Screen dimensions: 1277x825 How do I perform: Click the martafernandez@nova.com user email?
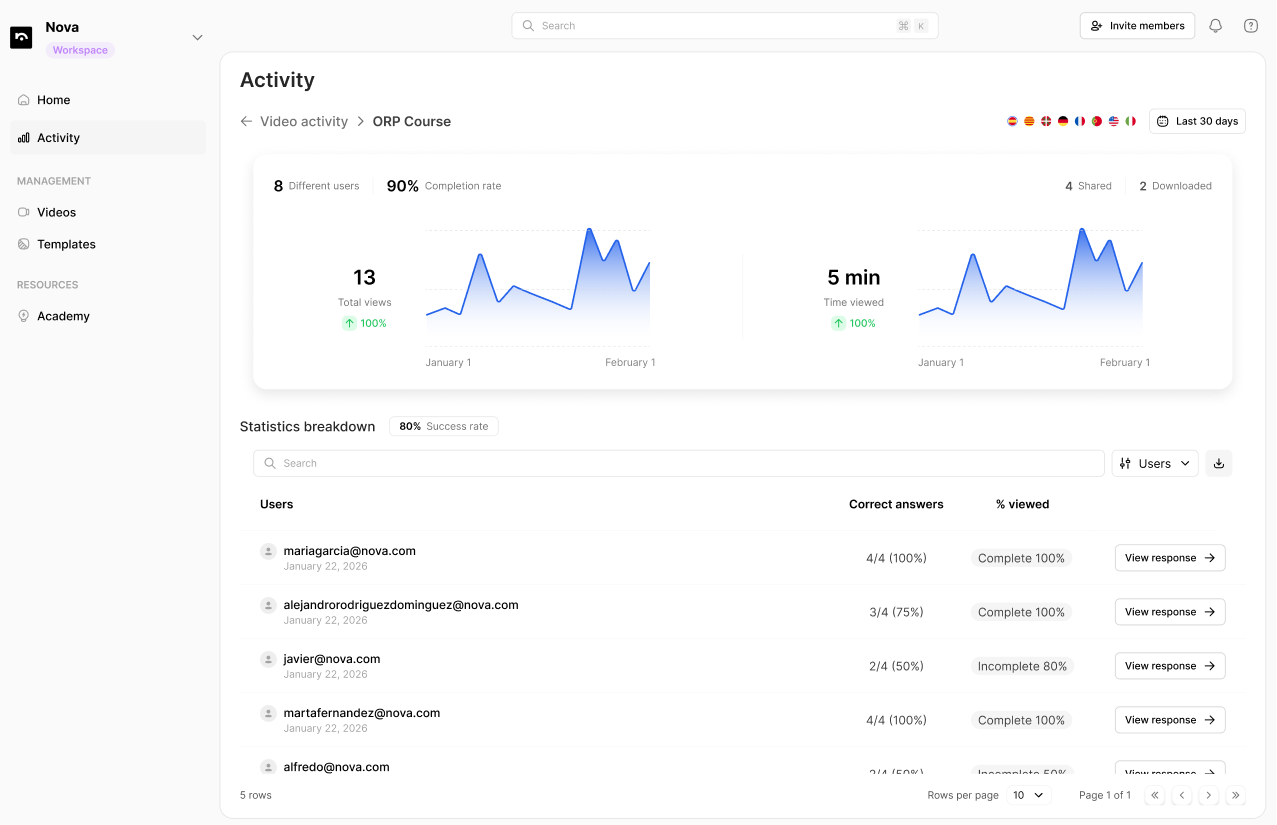pos(362,713)
